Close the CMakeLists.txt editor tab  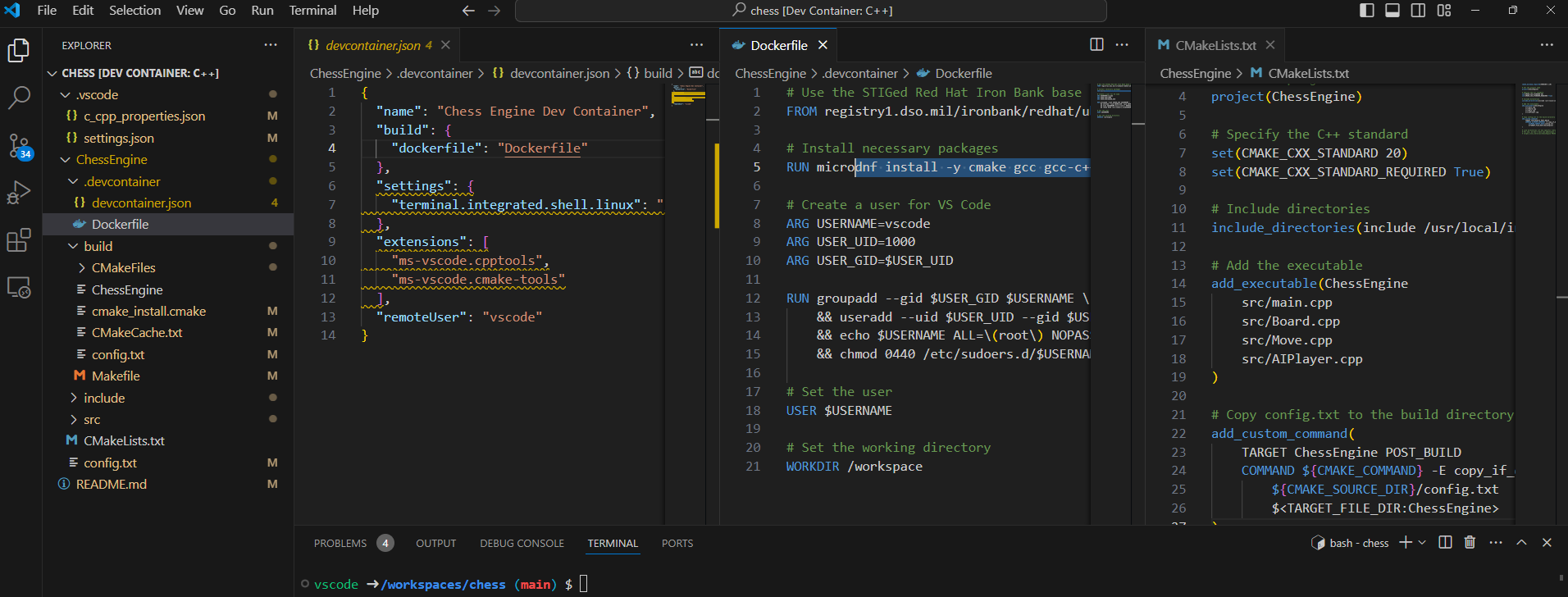pos(1270,45)
